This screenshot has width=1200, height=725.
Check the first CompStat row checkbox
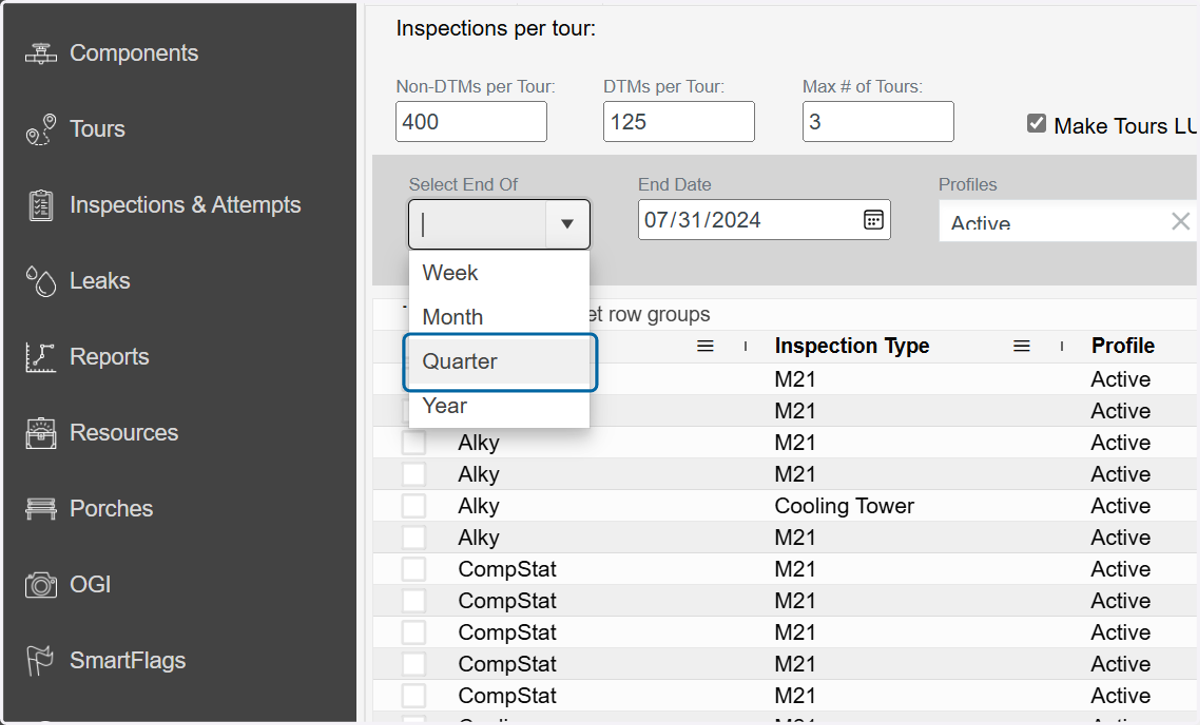(x=414, y=570)
